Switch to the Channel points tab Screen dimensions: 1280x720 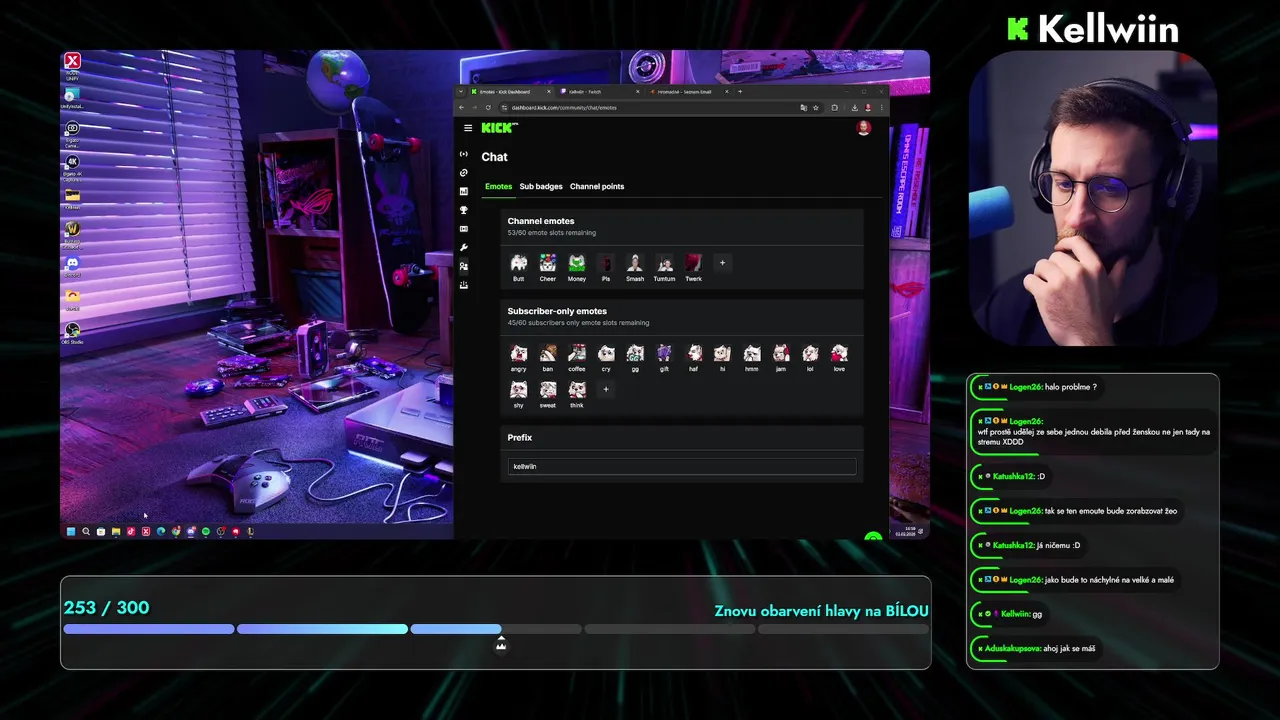[597, 186]
